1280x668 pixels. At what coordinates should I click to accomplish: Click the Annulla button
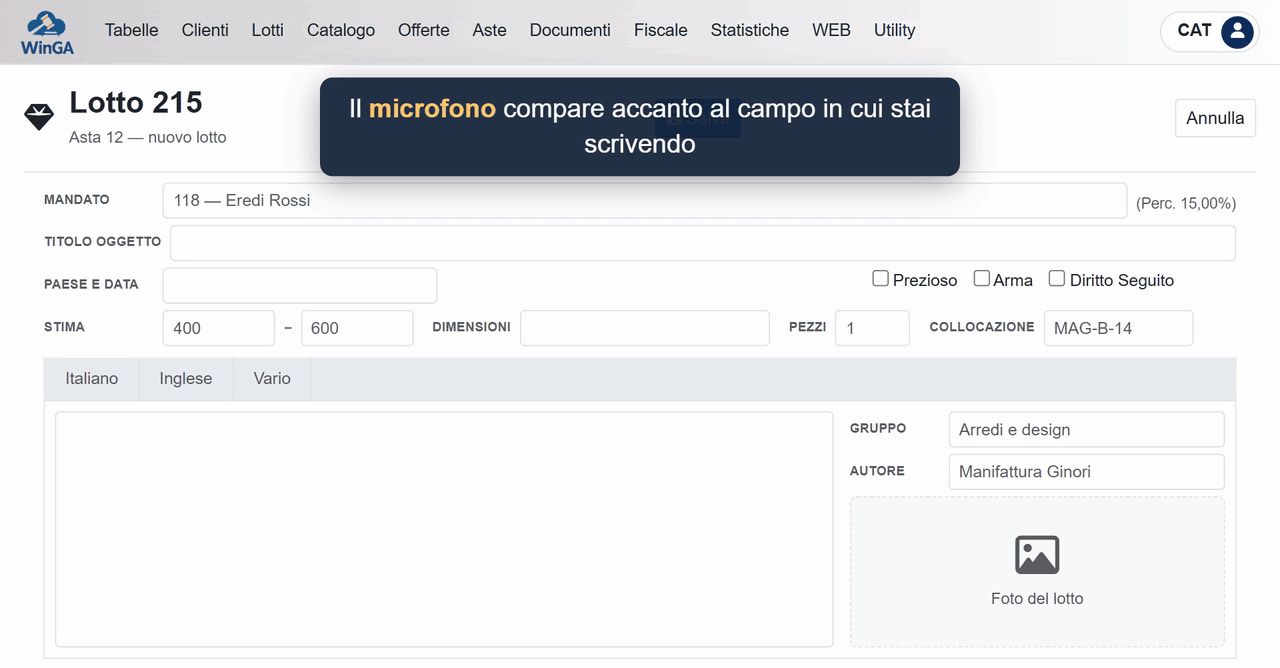1215,118
